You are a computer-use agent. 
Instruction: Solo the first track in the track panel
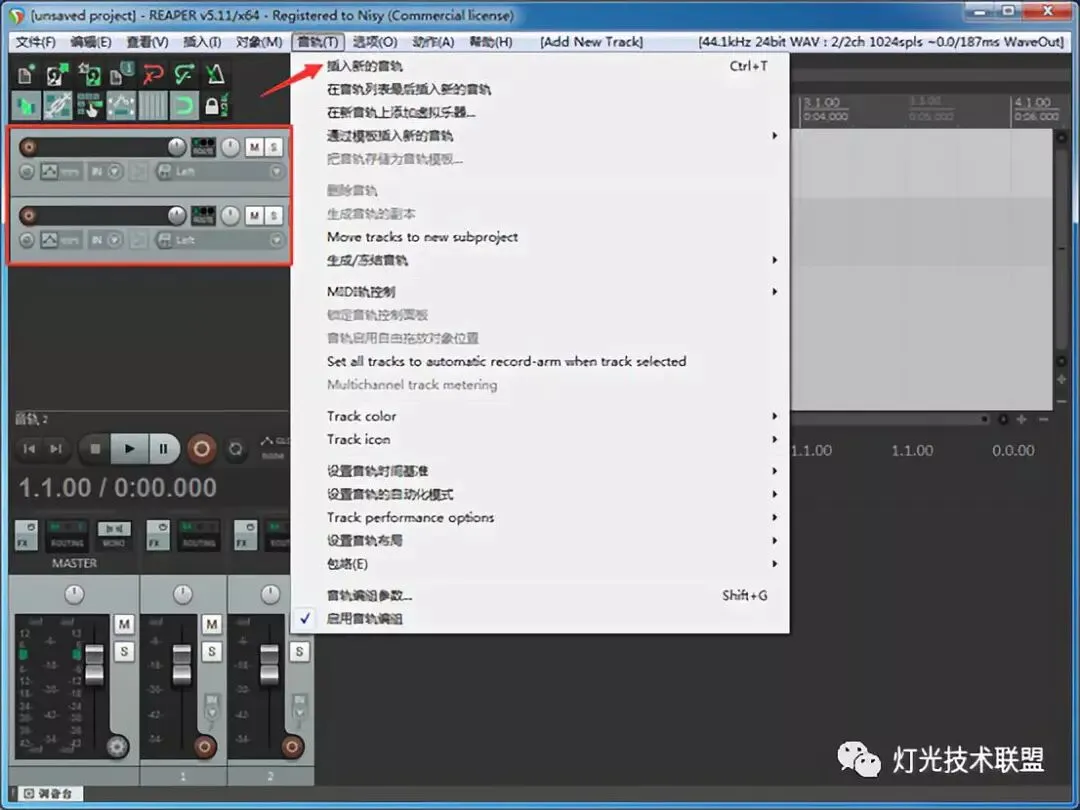tap(273, 147)
